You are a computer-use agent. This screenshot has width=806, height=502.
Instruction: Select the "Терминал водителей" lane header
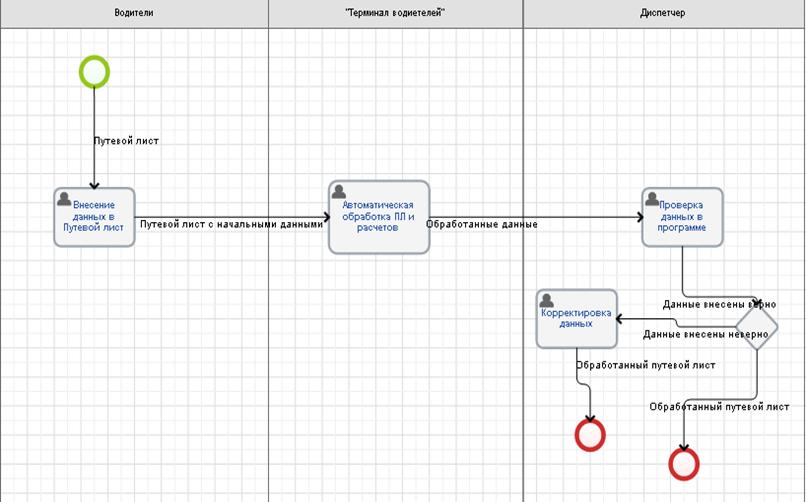click(x=394, y=13)
